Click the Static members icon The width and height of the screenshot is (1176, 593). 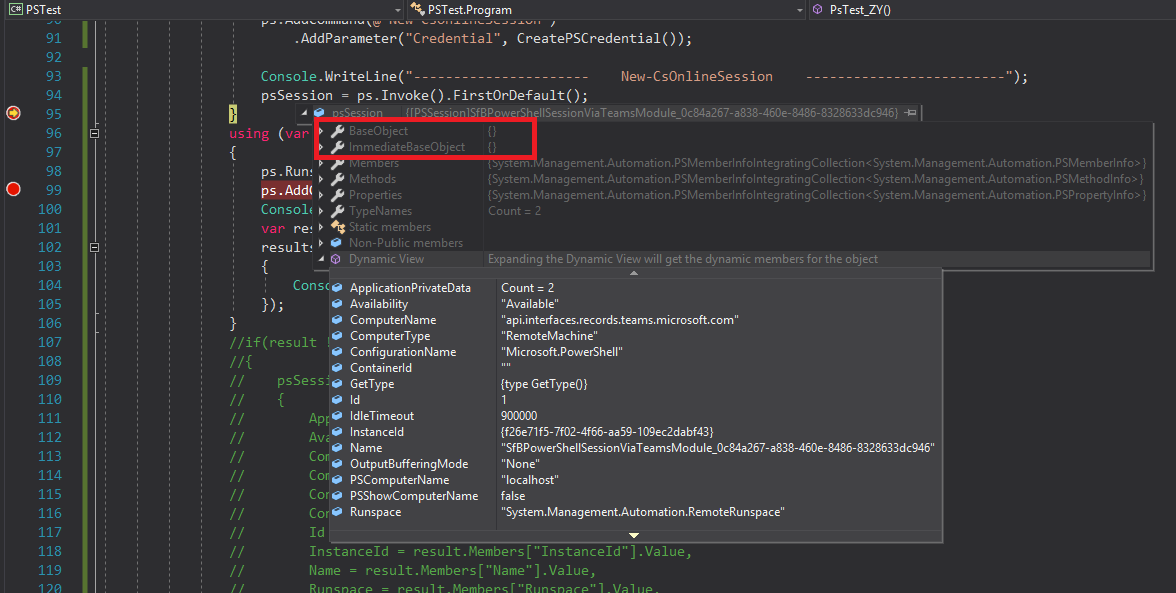point(338,227)
